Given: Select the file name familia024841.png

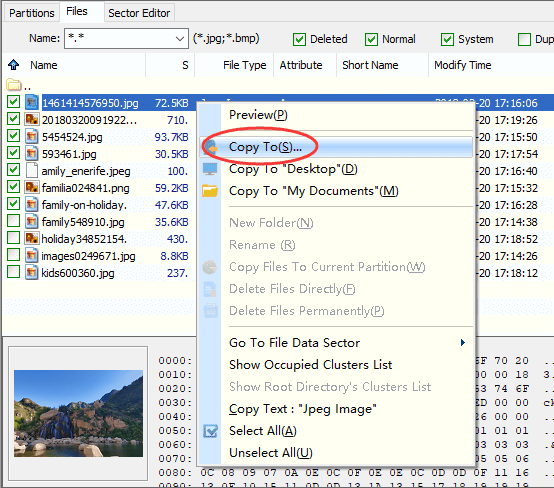Looking at the screenshot, I should pos(86,188).
